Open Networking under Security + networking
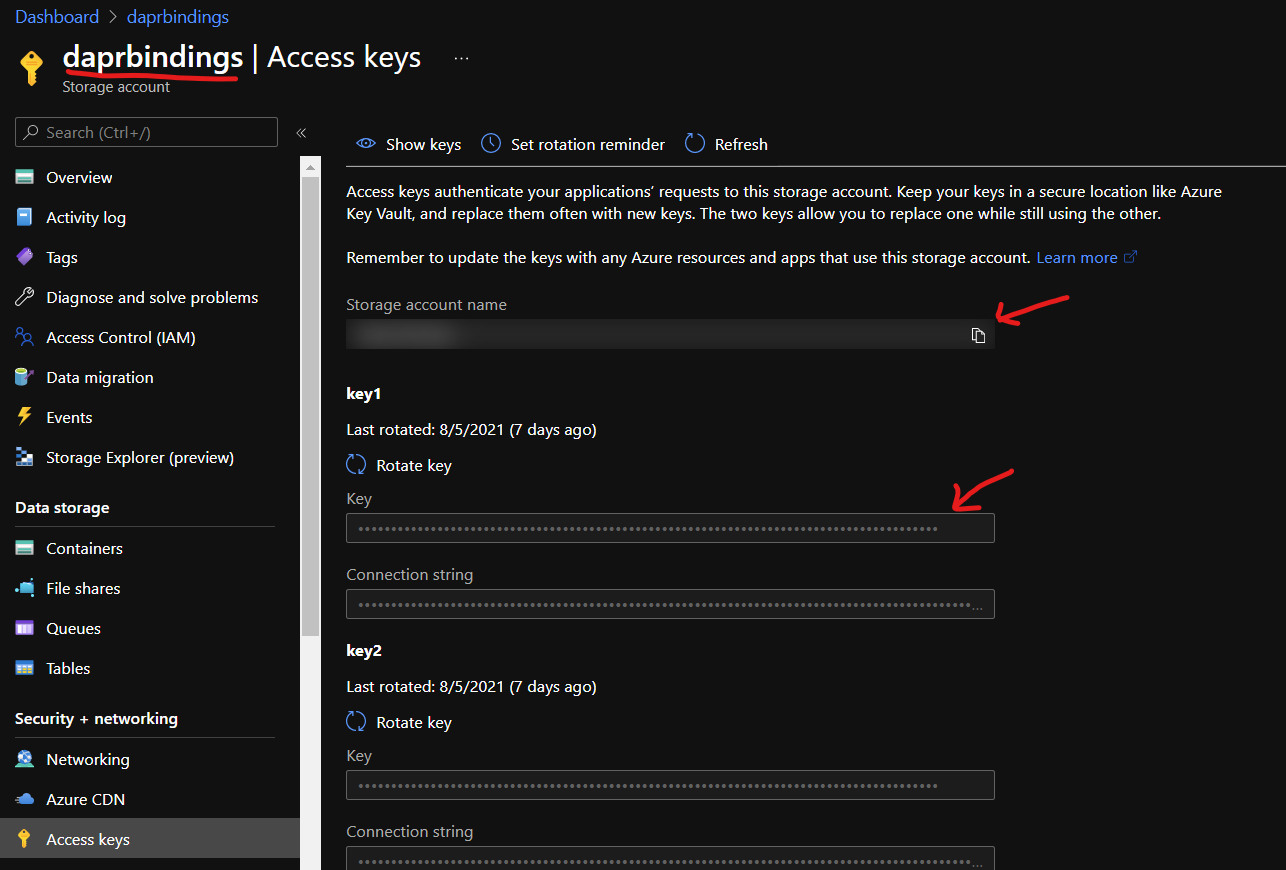This screenshot has height=870, width=1286. click(87, 759)
